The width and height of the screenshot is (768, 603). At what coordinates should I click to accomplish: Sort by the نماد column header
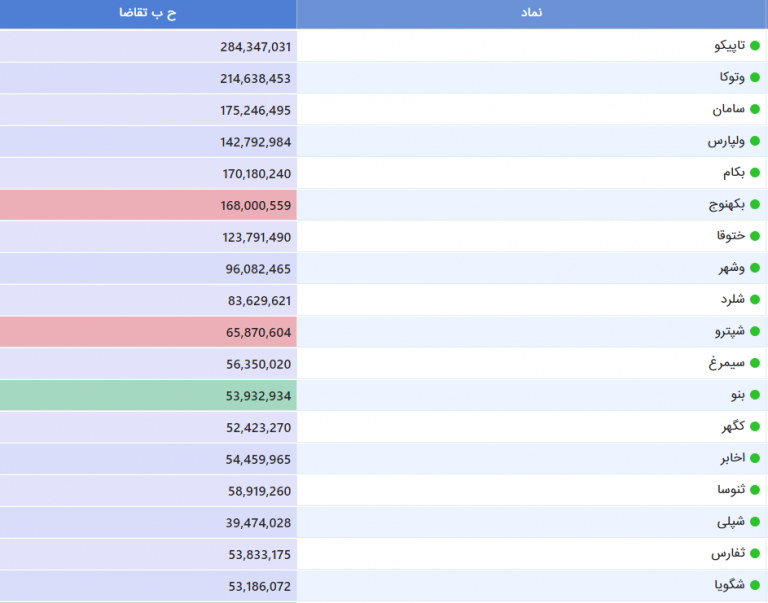(x=532, y=14)
